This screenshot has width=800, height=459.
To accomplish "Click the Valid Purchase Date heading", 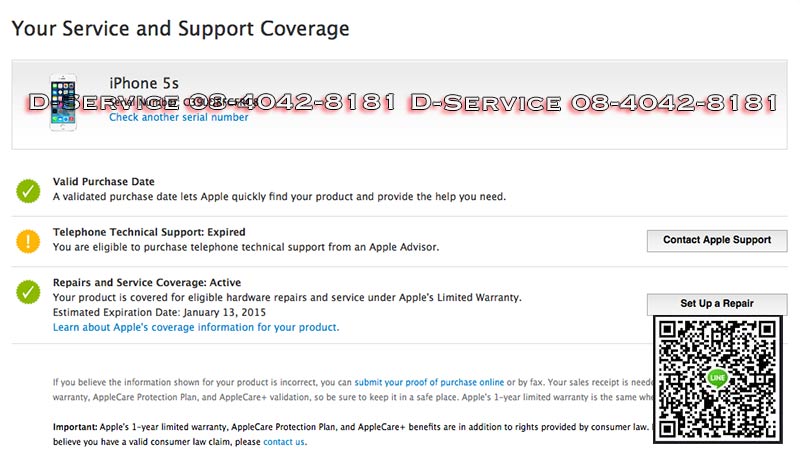I will [104, 182].
